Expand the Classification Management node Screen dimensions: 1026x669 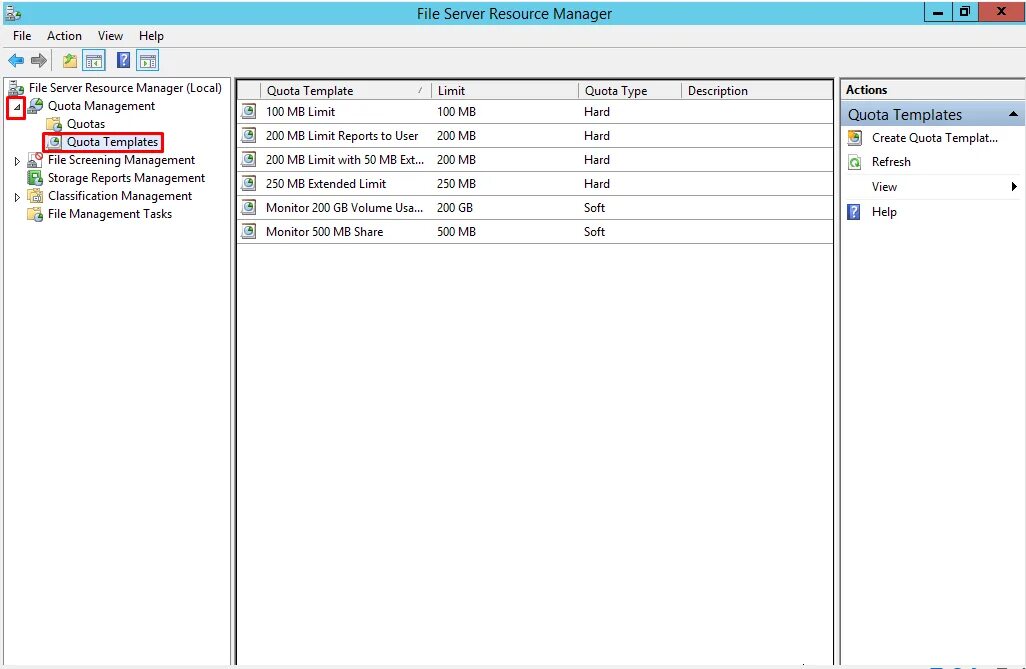coord(17,196)
